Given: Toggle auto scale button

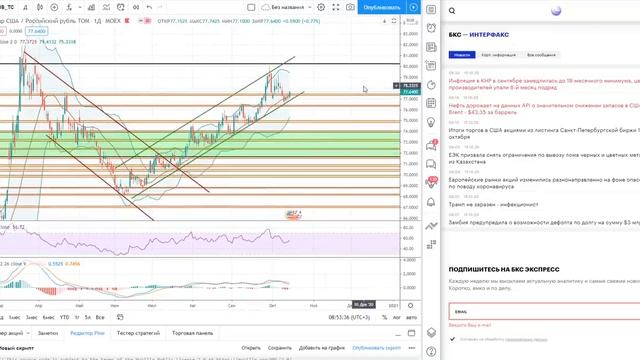Looking at the screenshot, I should tap(411, 317).
